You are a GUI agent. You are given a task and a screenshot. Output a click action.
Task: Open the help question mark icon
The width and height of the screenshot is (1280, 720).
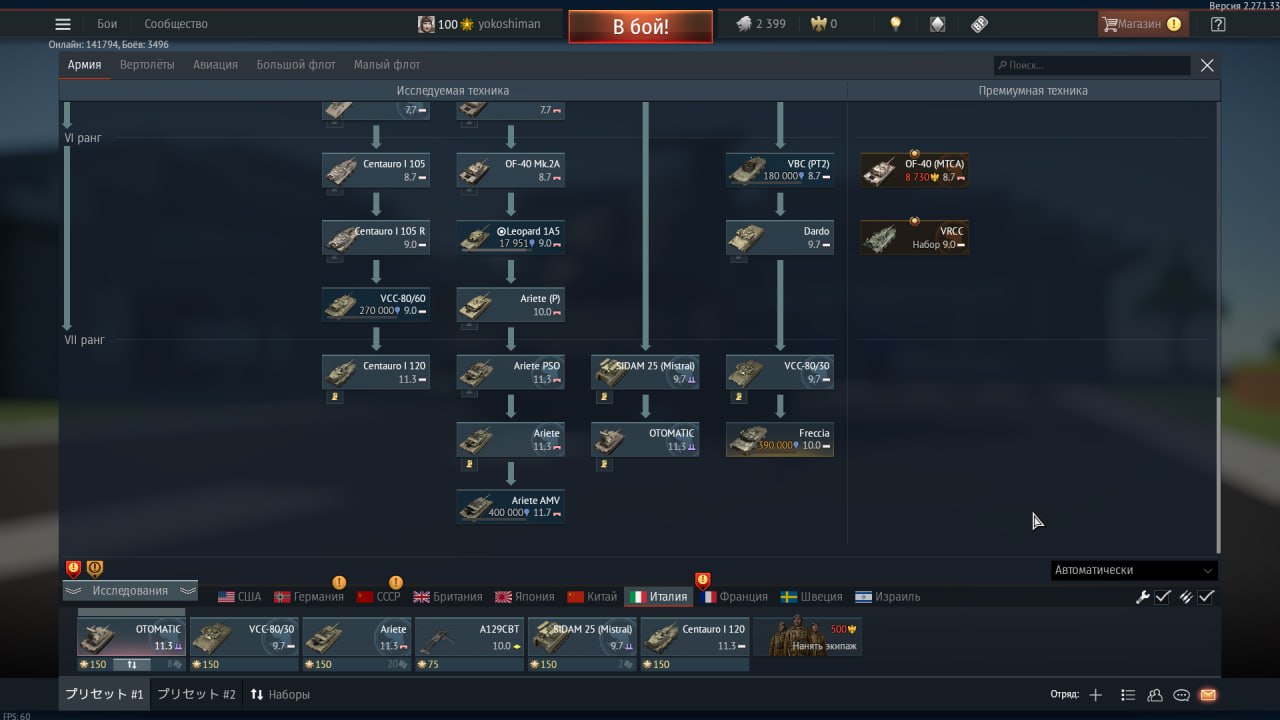[x=1217, y=24]
